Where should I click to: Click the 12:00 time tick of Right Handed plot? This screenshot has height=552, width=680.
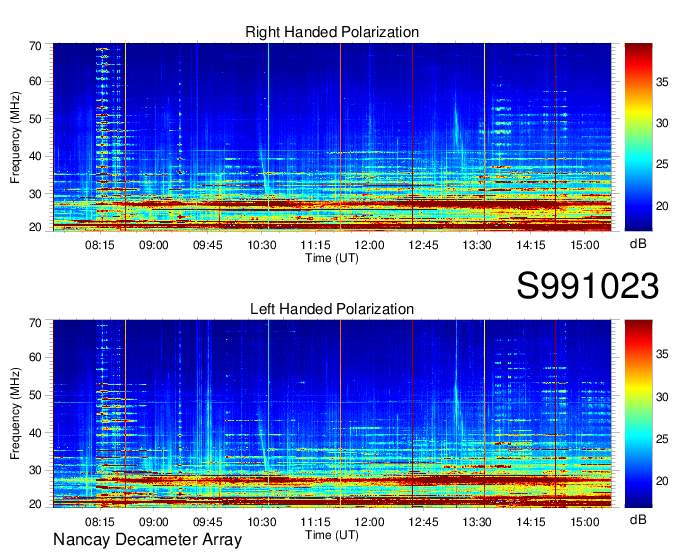pyautogui.click(x=369, y=245)
